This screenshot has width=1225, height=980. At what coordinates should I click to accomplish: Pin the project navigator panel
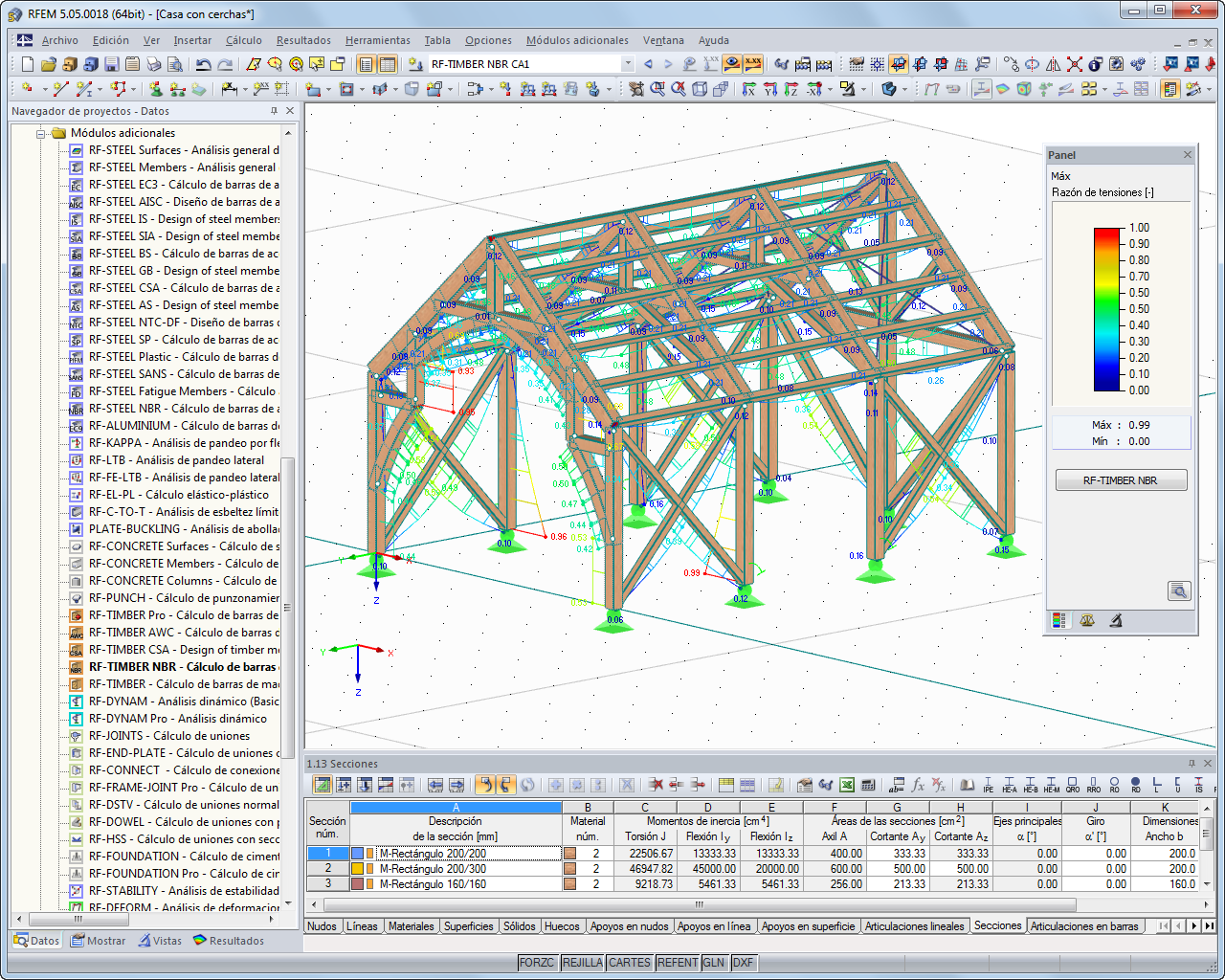click(274, 111)
